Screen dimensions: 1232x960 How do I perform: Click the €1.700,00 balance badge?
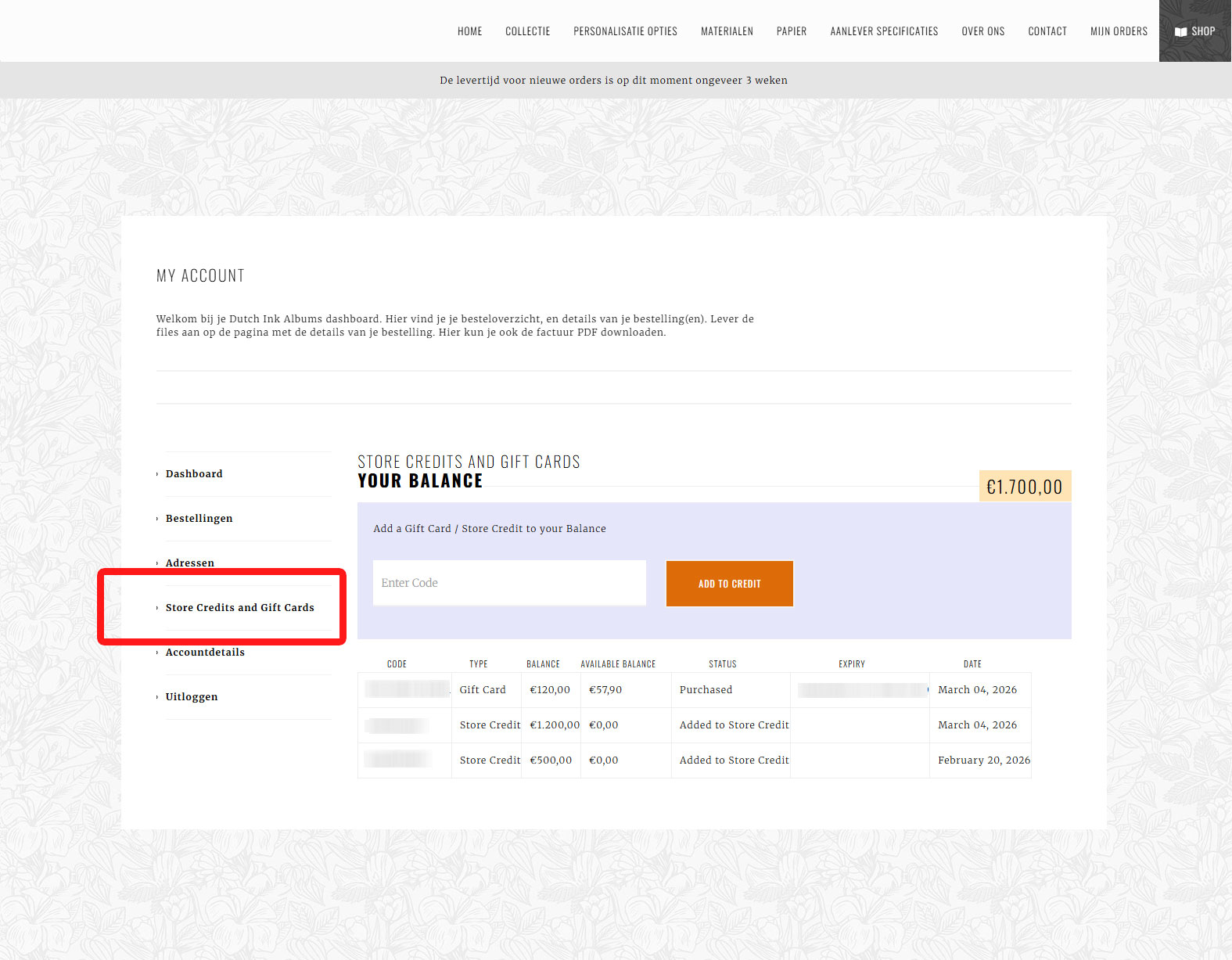point(1025,487)
